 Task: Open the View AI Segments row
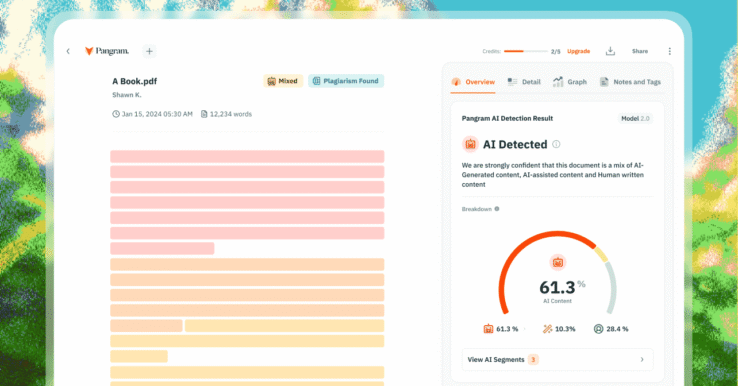557,360
